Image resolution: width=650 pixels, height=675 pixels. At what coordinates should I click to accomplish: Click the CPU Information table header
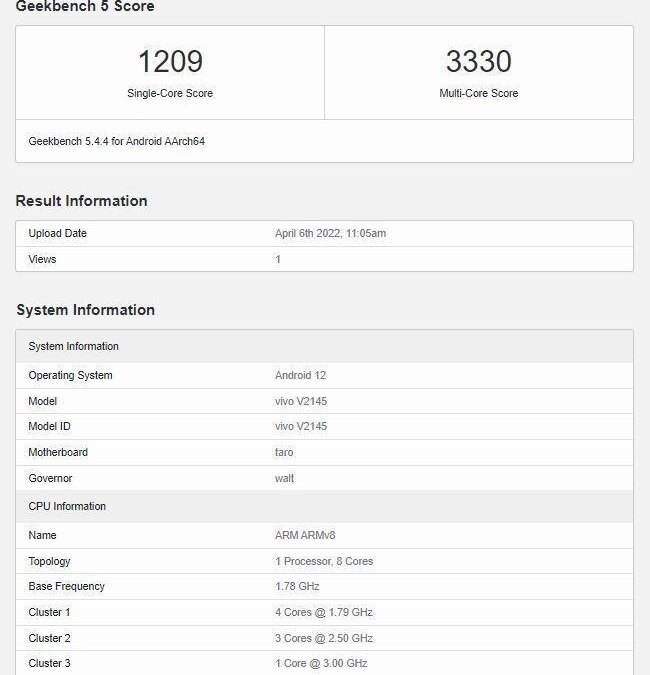(x=67, y=506)
